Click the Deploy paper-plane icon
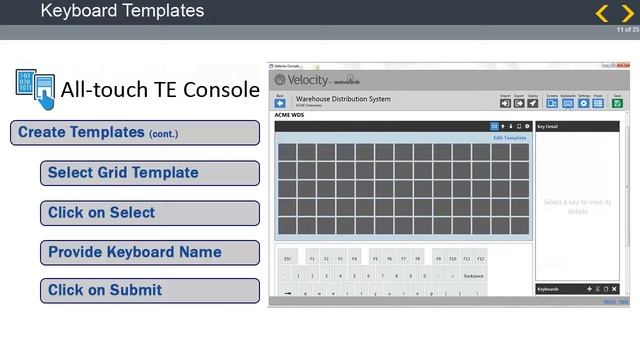Image resolution: width=640 pixels, height=360 pixels. 533,103
